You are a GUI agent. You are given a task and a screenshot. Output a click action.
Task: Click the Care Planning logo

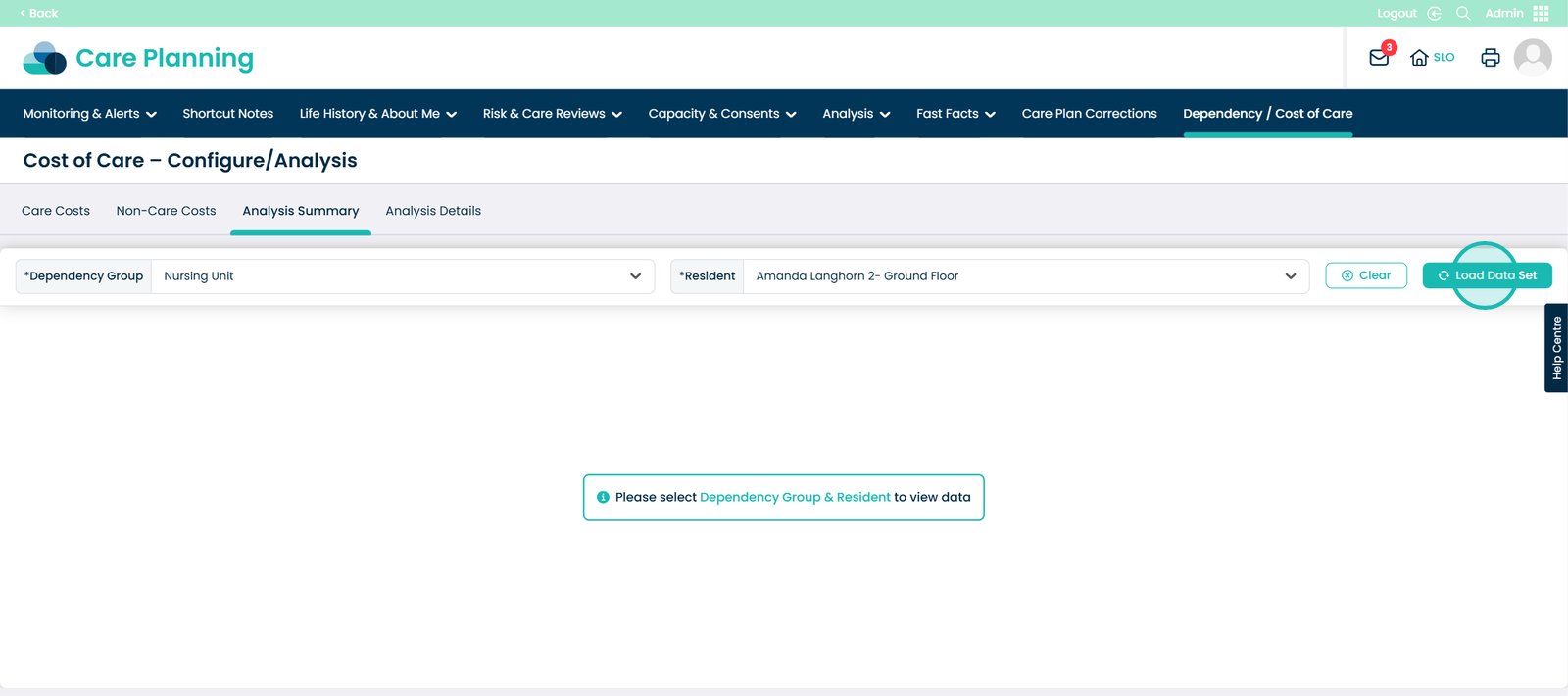(x=138, y=59)
